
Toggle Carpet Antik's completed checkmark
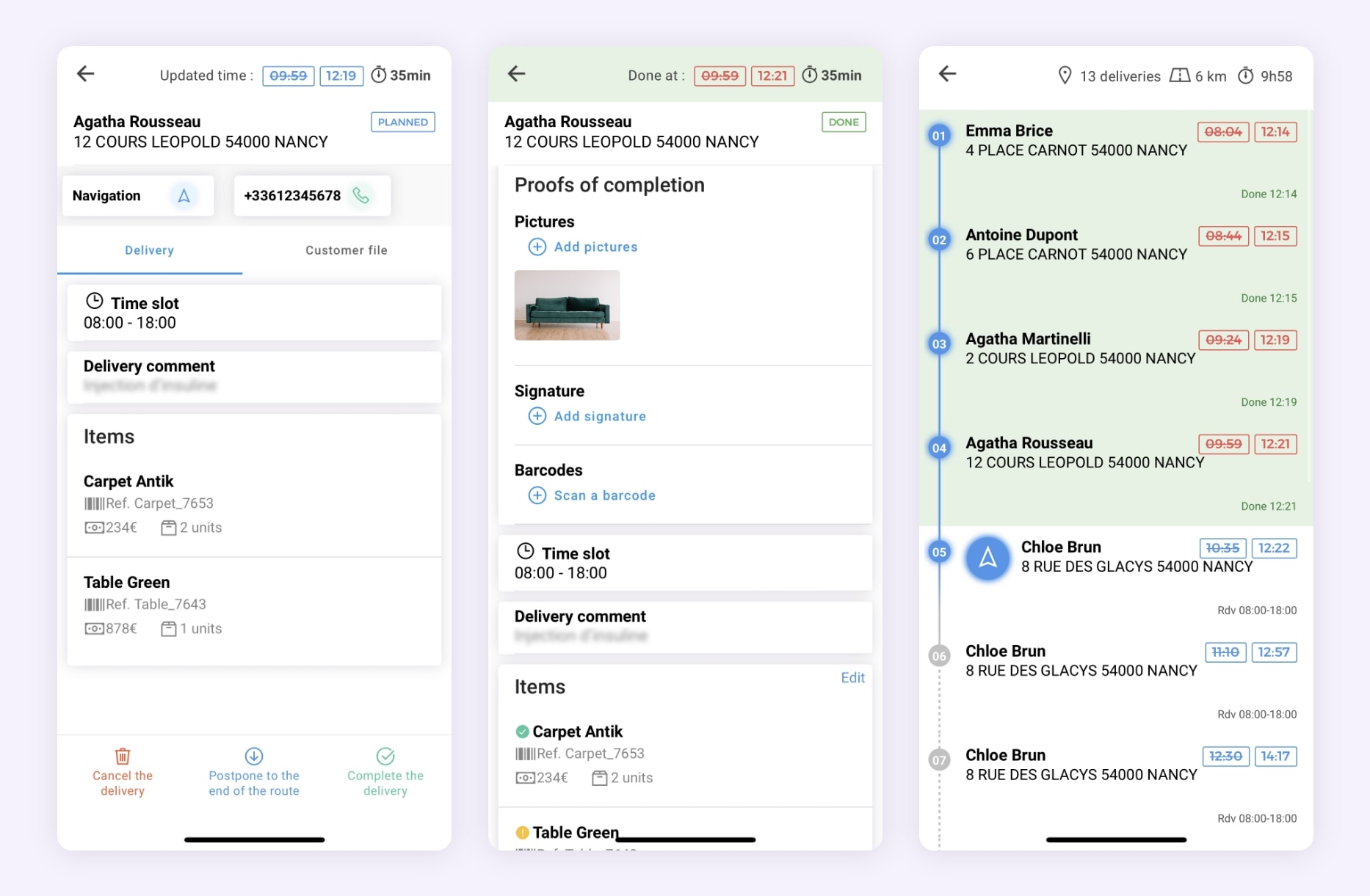pyautogui.click(x=522, y=731)
